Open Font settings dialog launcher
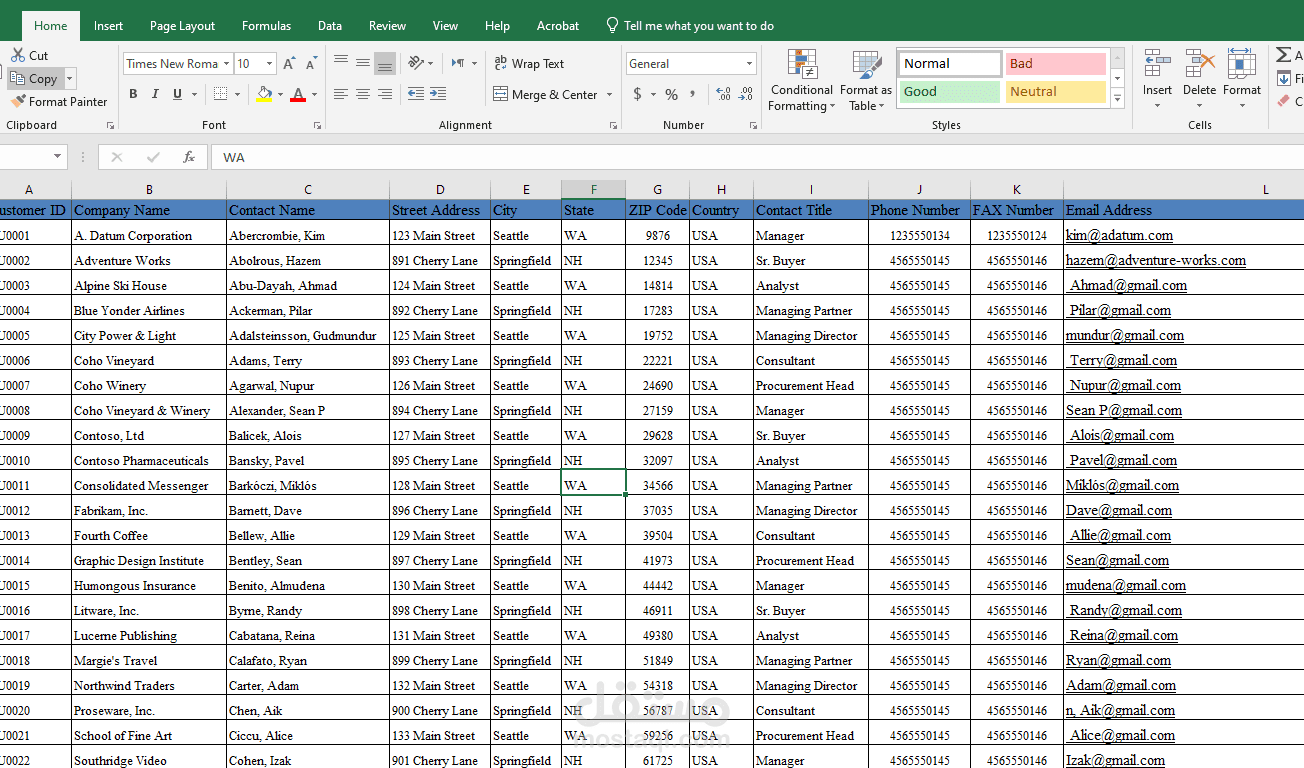 317,126
